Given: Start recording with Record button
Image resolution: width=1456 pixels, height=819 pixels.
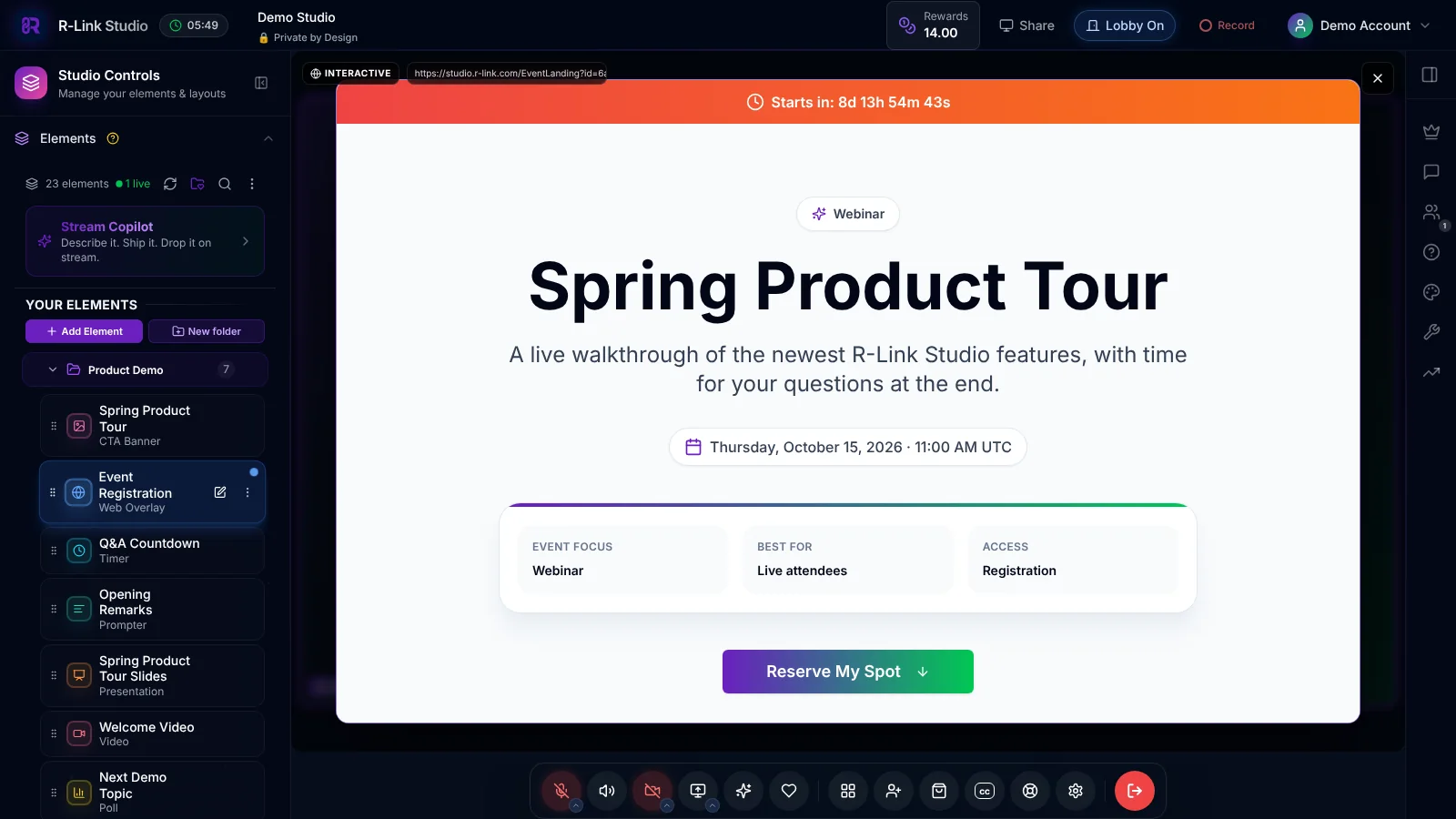Looking at the screenshot, I should [x=1227, y=25].
